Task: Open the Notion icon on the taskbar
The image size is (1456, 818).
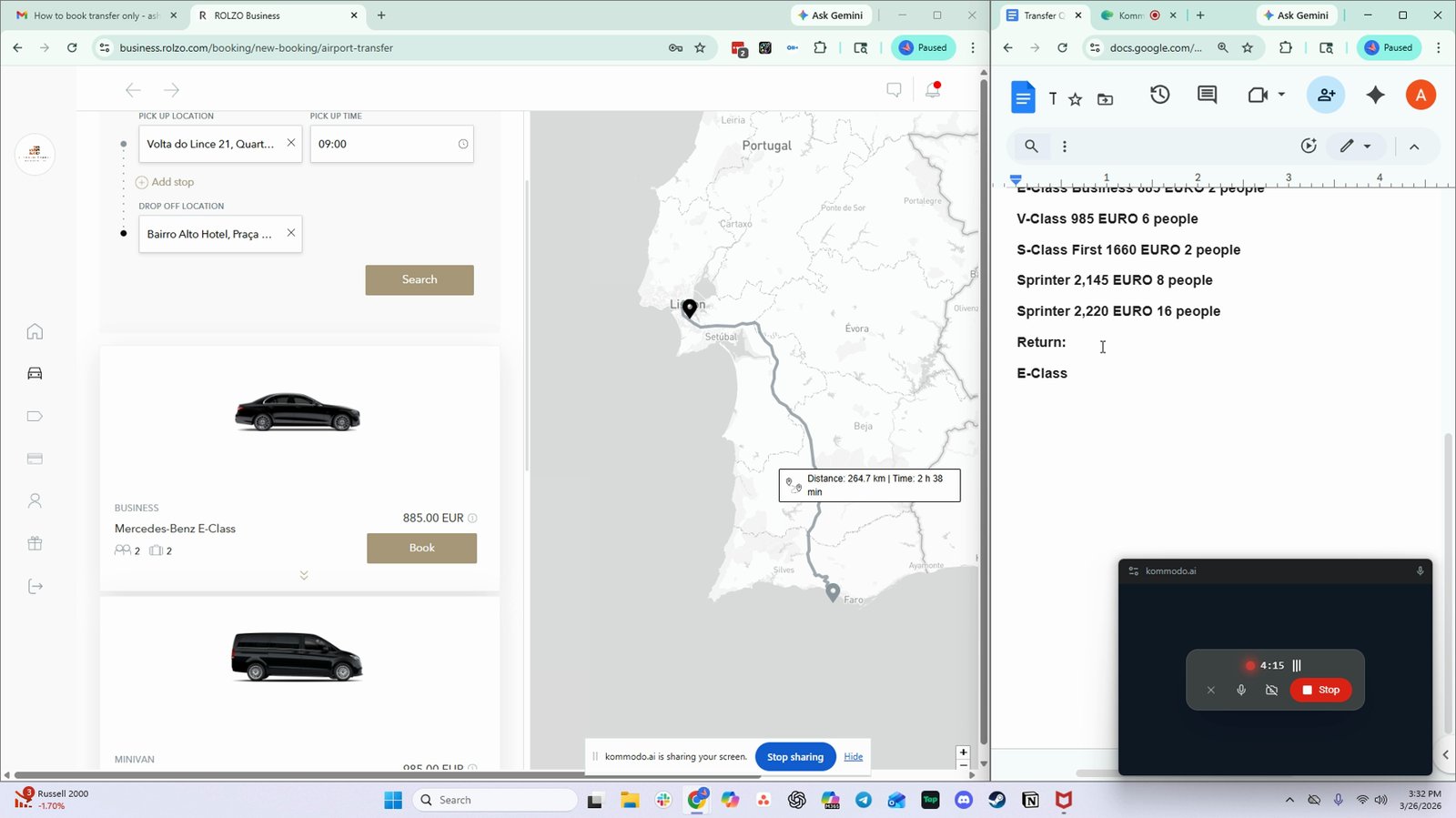Action: click(1030, 800)
